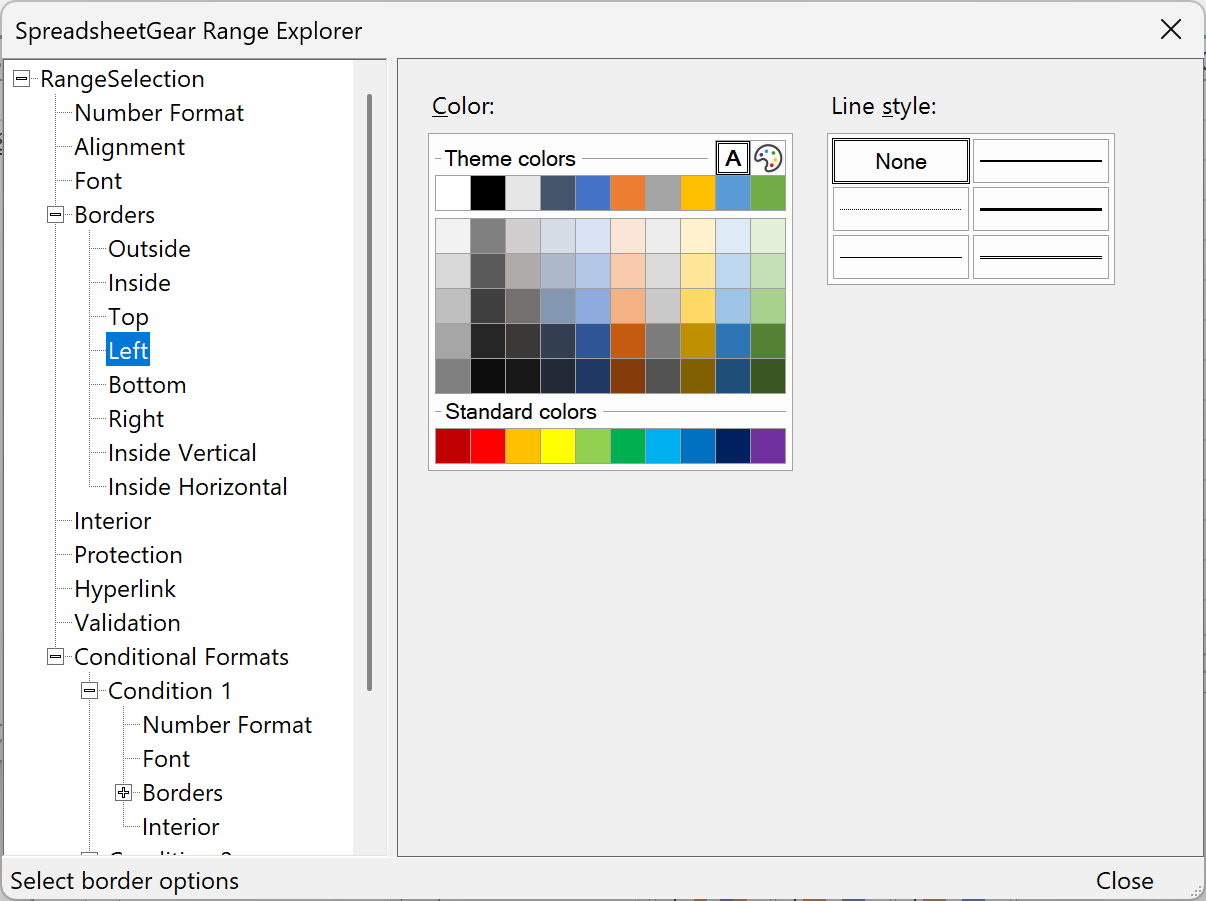Image resolution: width=1206 pixels, height=901 pixels.
Task: Select the "None" line style
Action: tap(899, 160)
